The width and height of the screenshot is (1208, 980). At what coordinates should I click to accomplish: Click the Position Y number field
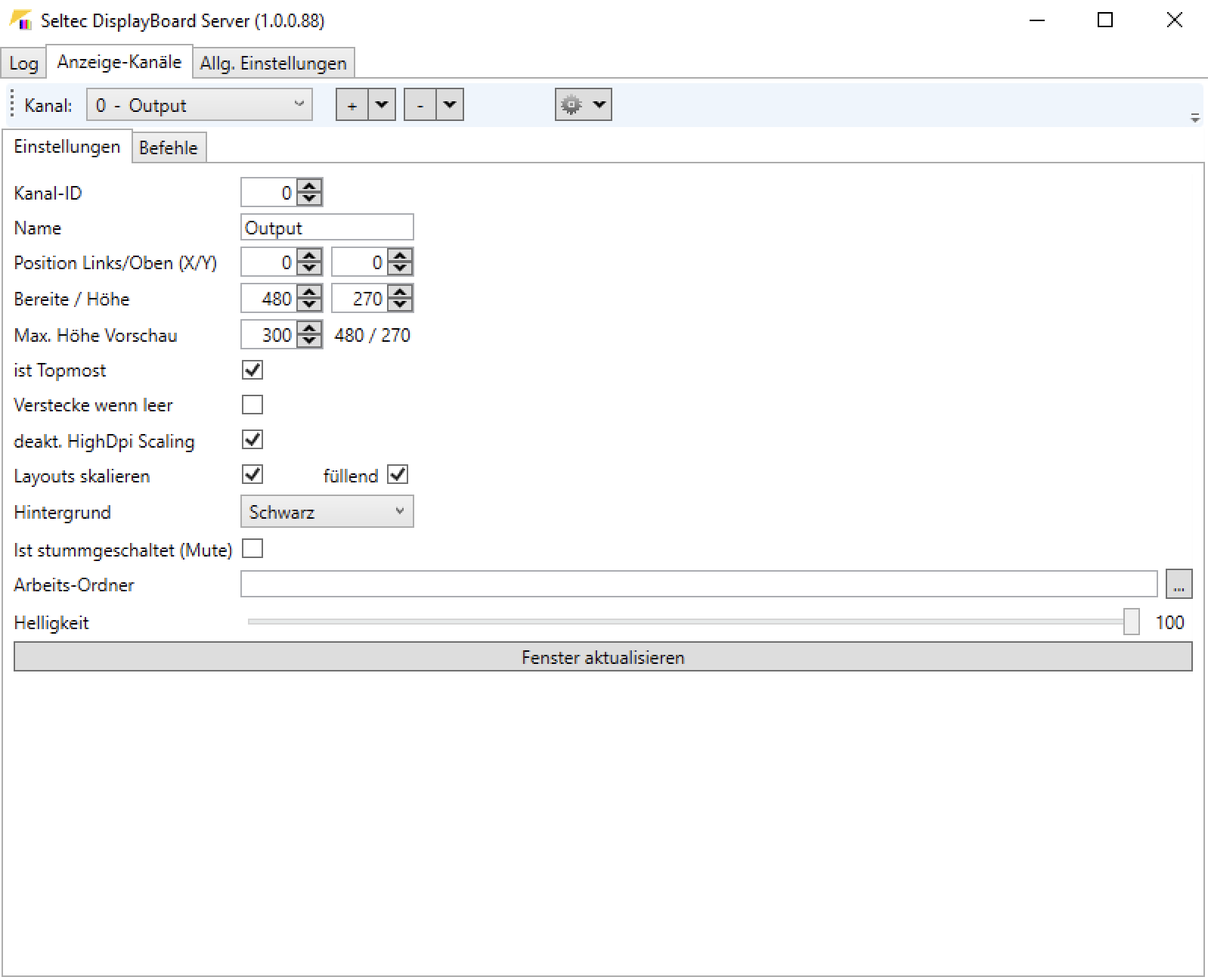(x=360, y=262)
